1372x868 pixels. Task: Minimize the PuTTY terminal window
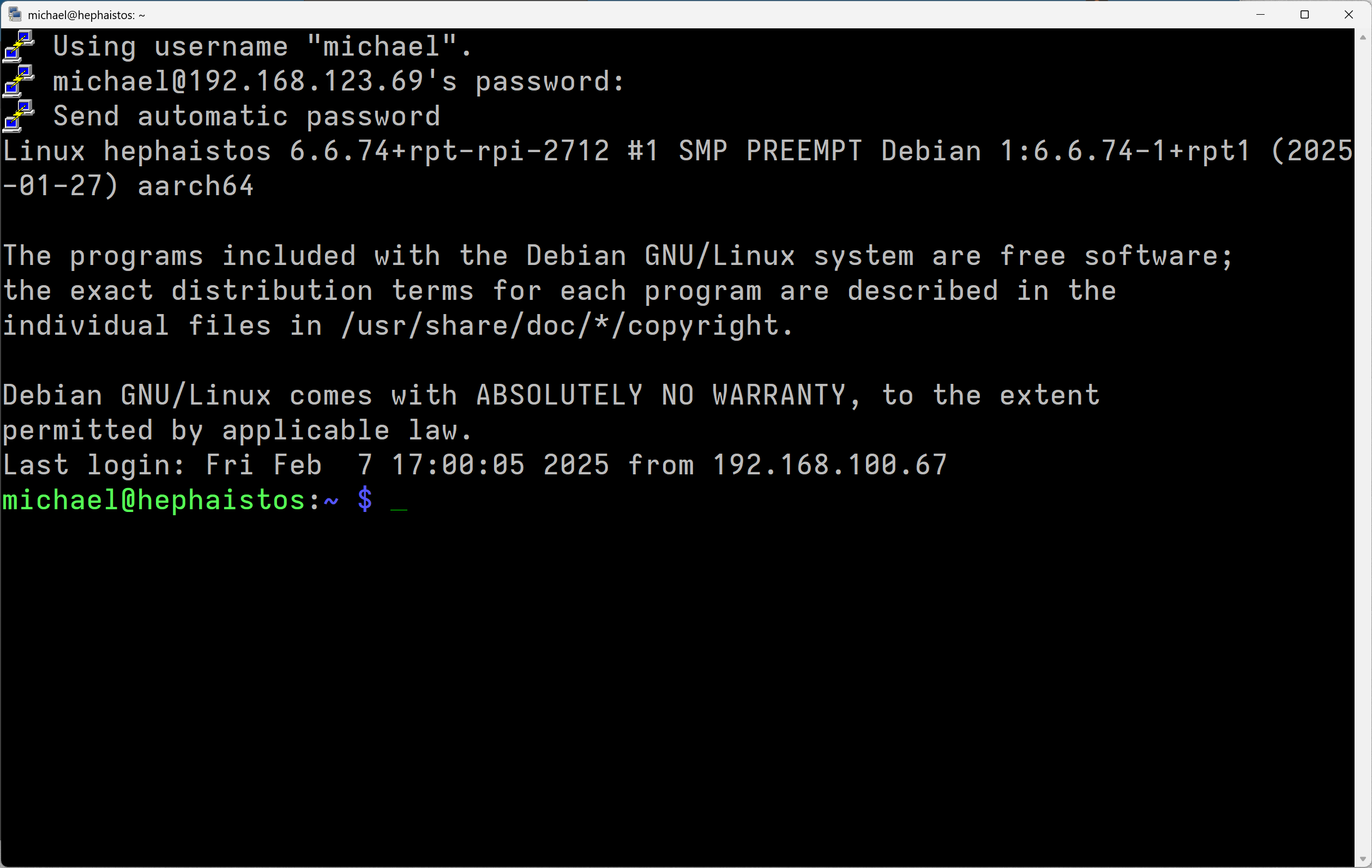coord(1260,15)
